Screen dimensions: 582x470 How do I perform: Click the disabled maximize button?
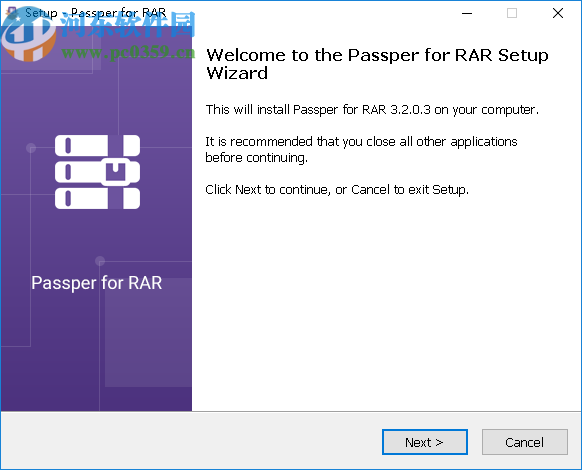[512, 13]
